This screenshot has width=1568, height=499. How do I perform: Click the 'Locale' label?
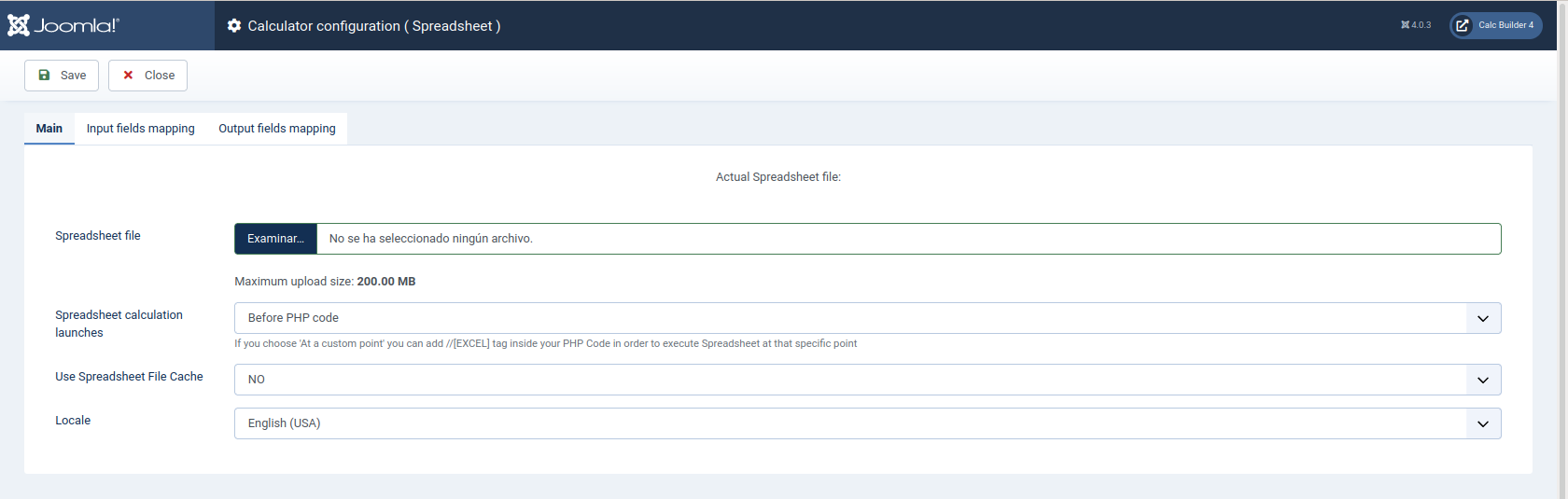pos(73,421)
